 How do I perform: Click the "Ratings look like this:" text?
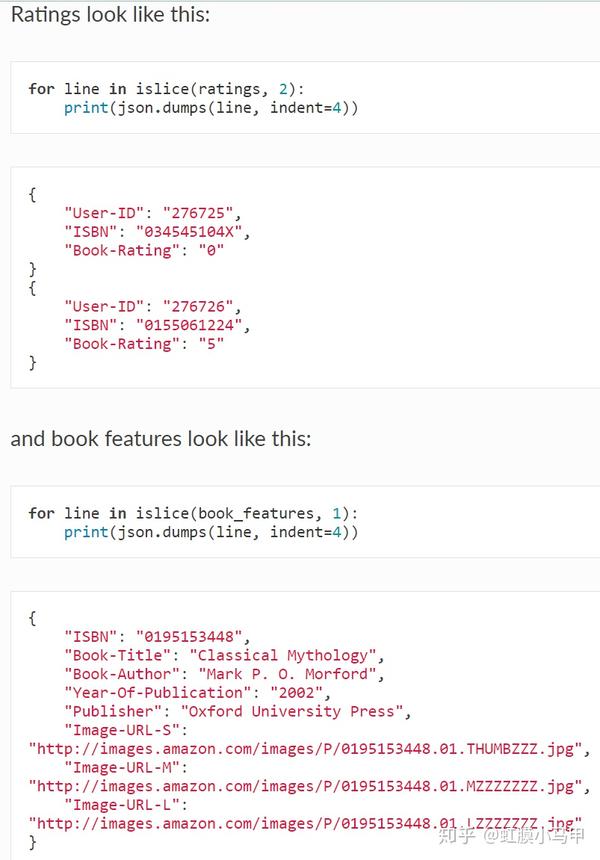(x=110, y=16)
